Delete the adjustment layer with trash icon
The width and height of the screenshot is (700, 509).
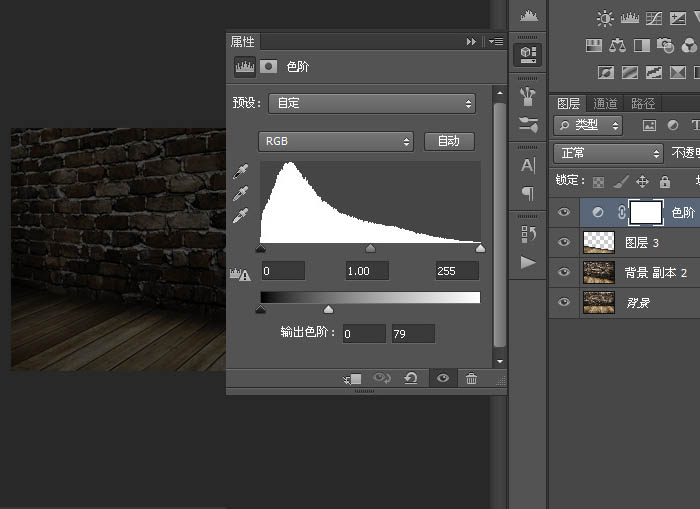(471, 379)
